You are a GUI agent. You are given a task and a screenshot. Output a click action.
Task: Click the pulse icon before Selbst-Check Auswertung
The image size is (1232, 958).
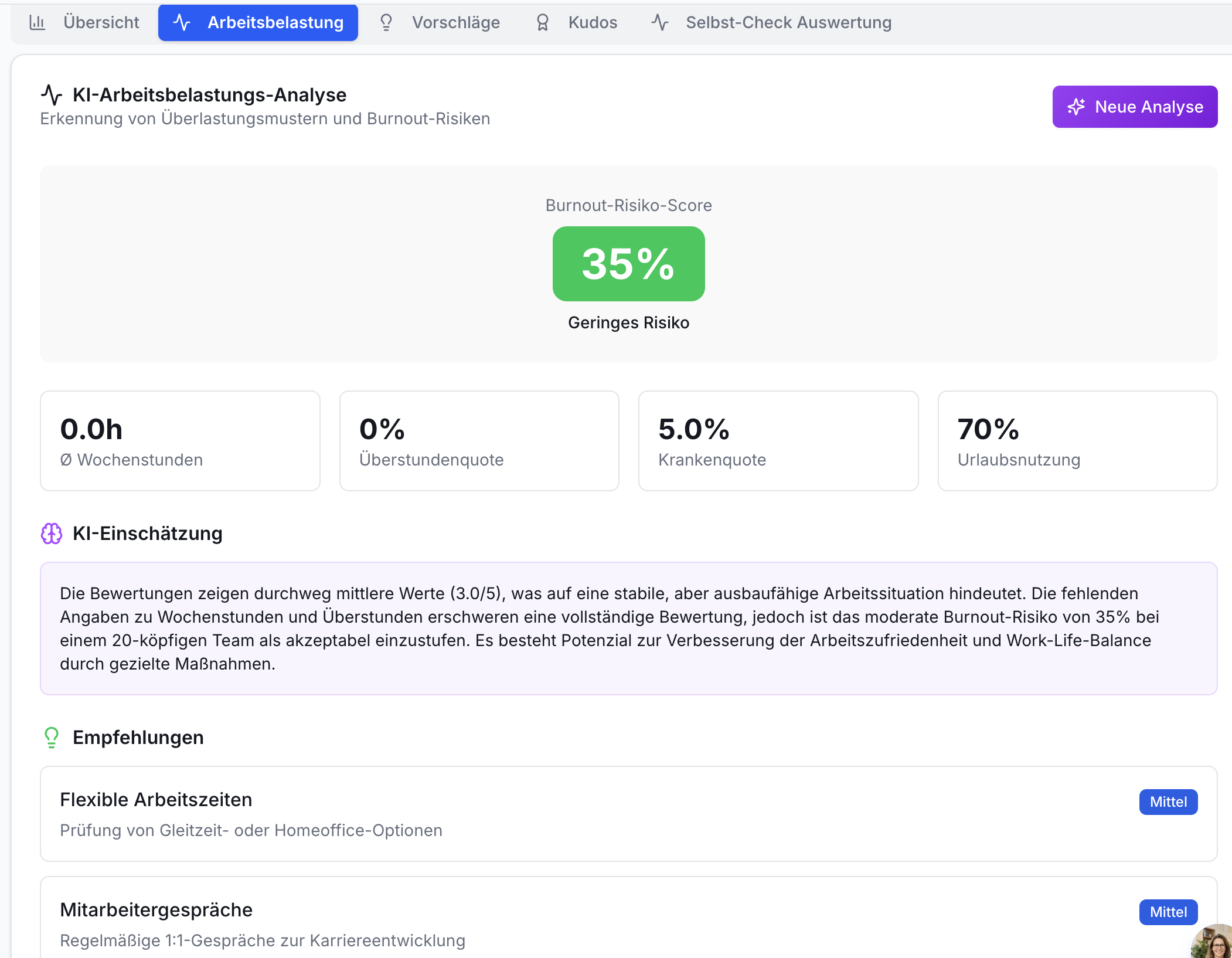[660, 22]
